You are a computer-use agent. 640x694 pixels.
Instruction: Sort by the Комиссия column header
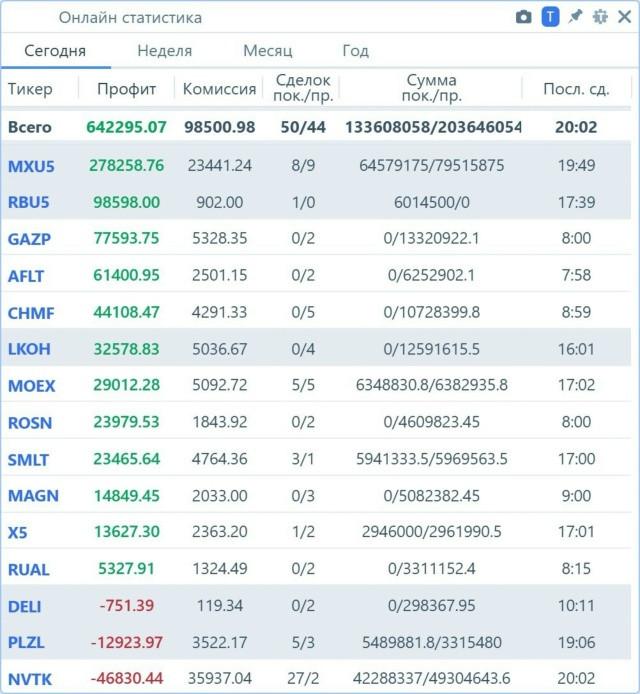click(220, 89)
